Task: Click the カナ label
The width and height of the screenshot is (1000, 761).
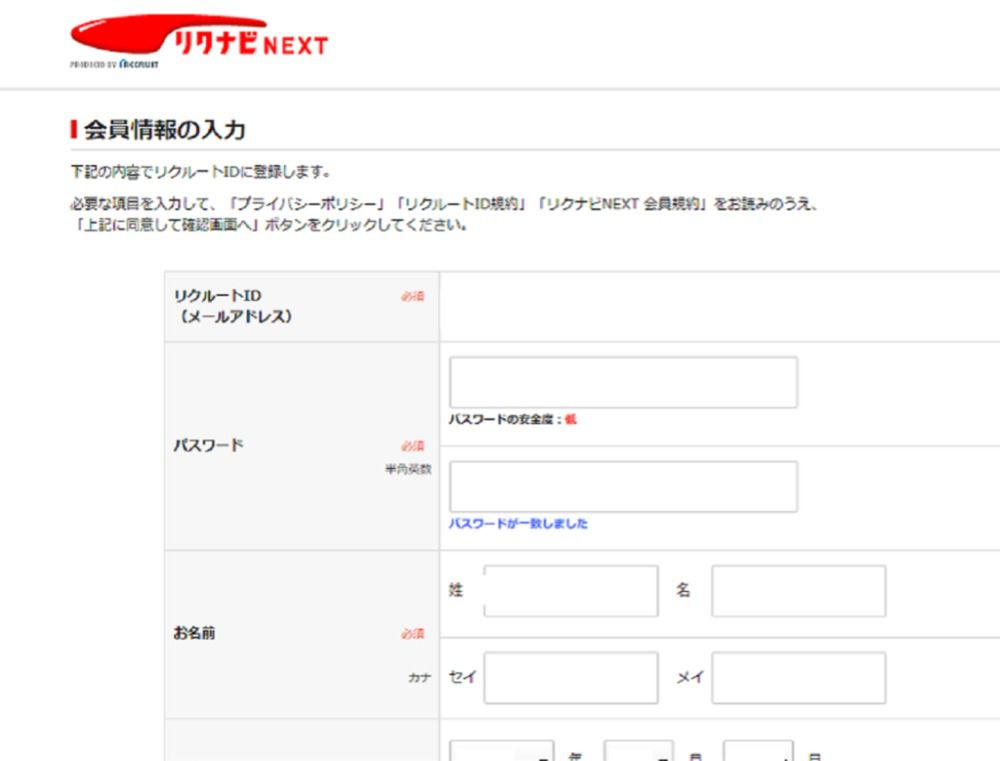Action: (x=420, y=677)
